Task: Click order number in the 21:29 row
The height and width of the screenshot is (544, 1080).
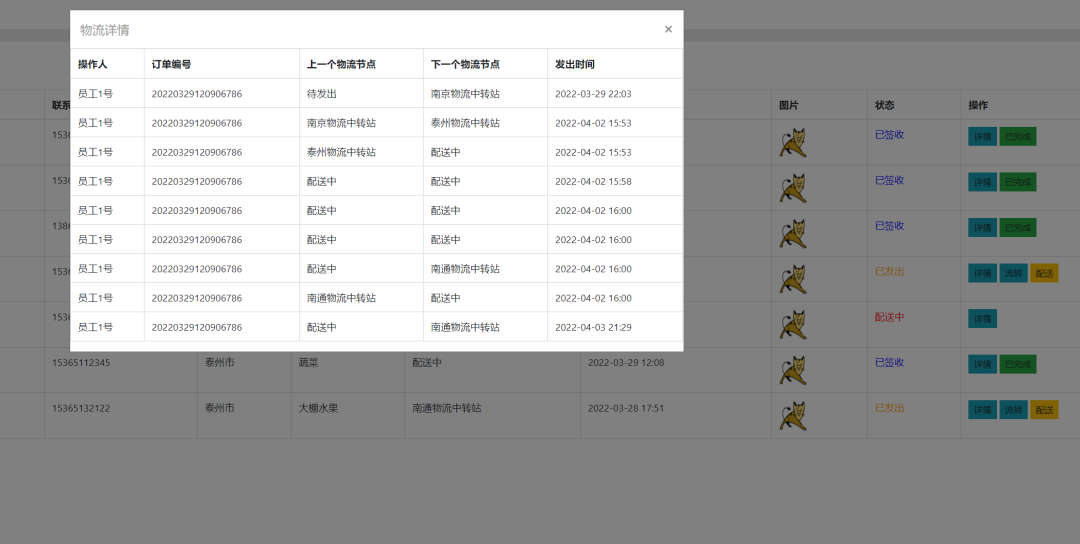Action: tap(197, 327)
